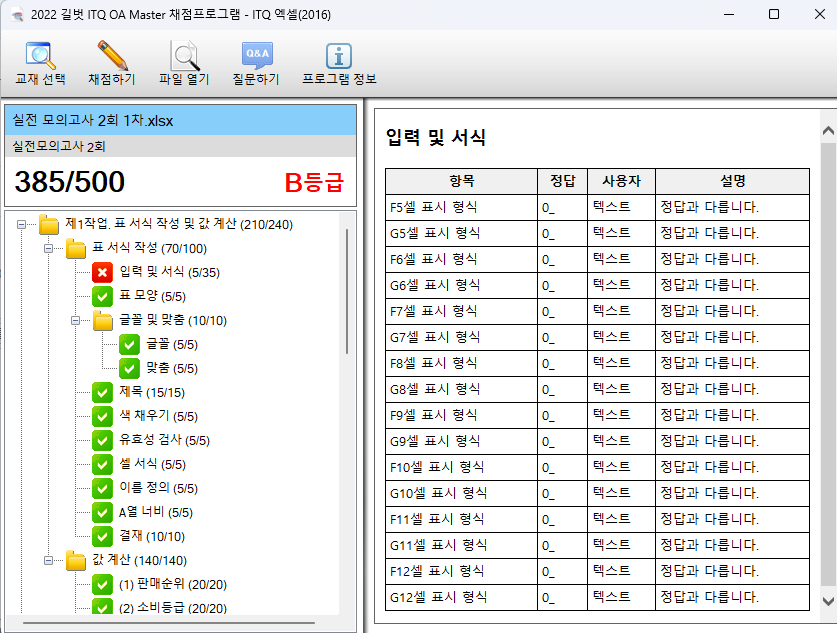The width and height of the screenshot is (837, 633).
Task: Click the folder icon of 값 계산
Action: click(x=76, y=561)
